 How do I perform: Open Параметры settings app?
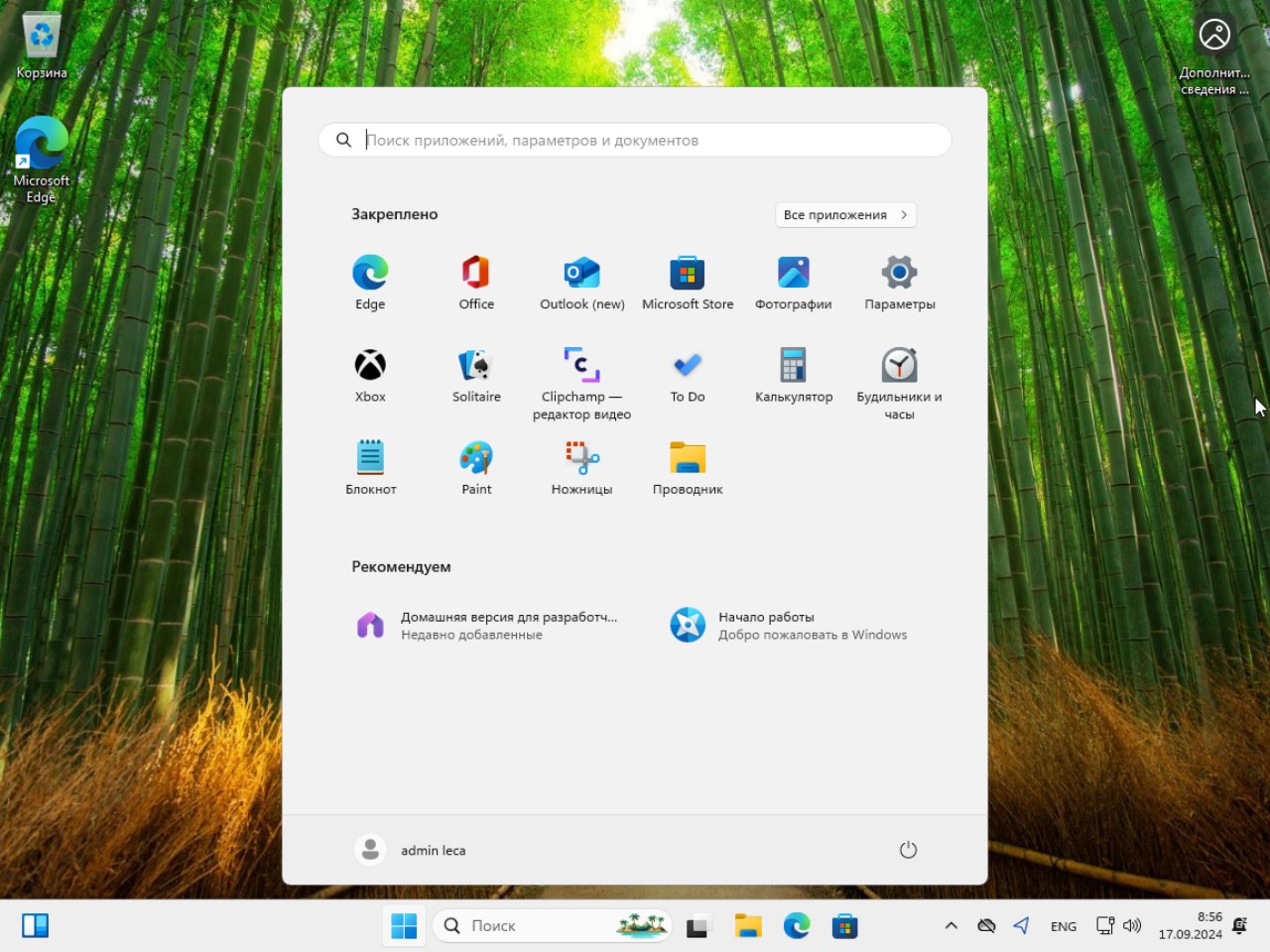click(900, 283)
